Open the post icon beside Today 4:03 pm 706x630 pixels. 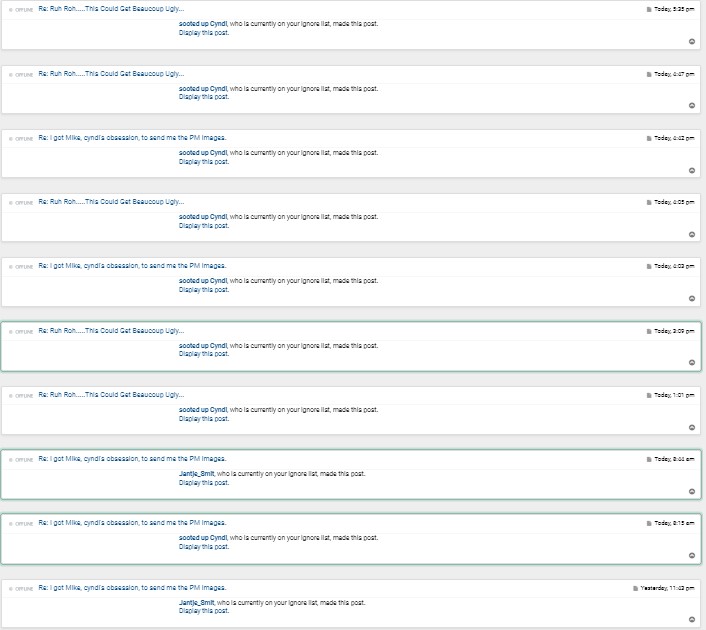(649, 266)
